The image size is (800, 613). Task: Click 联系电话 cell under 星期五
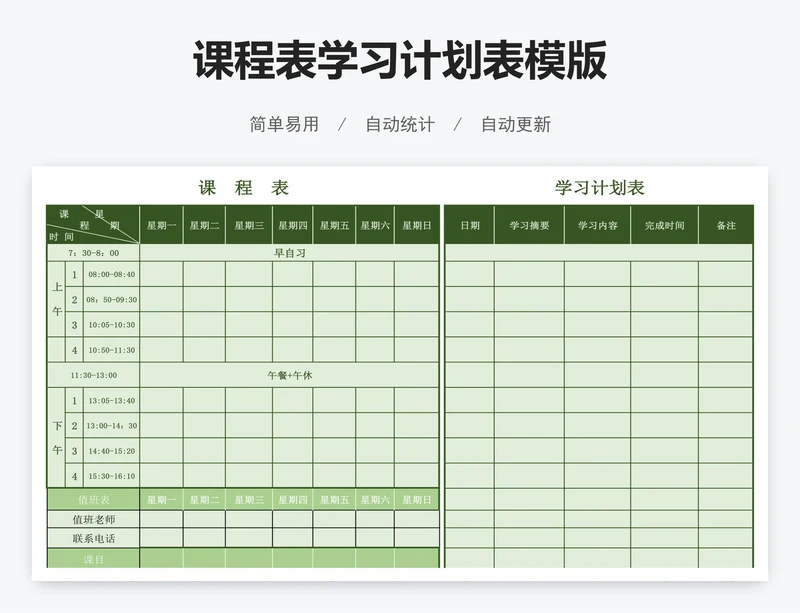pos(334,538)
